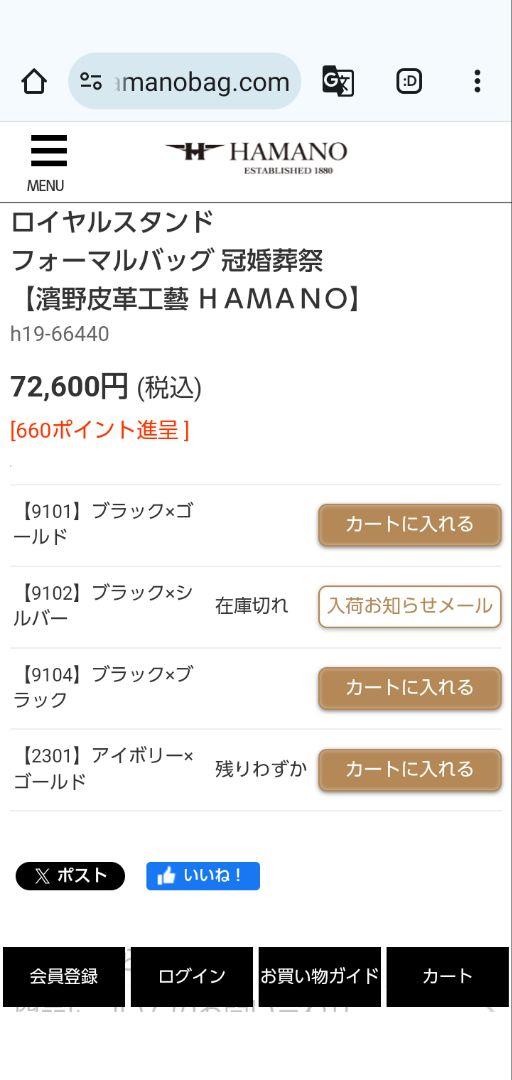Tap the browser home icon

34,82
